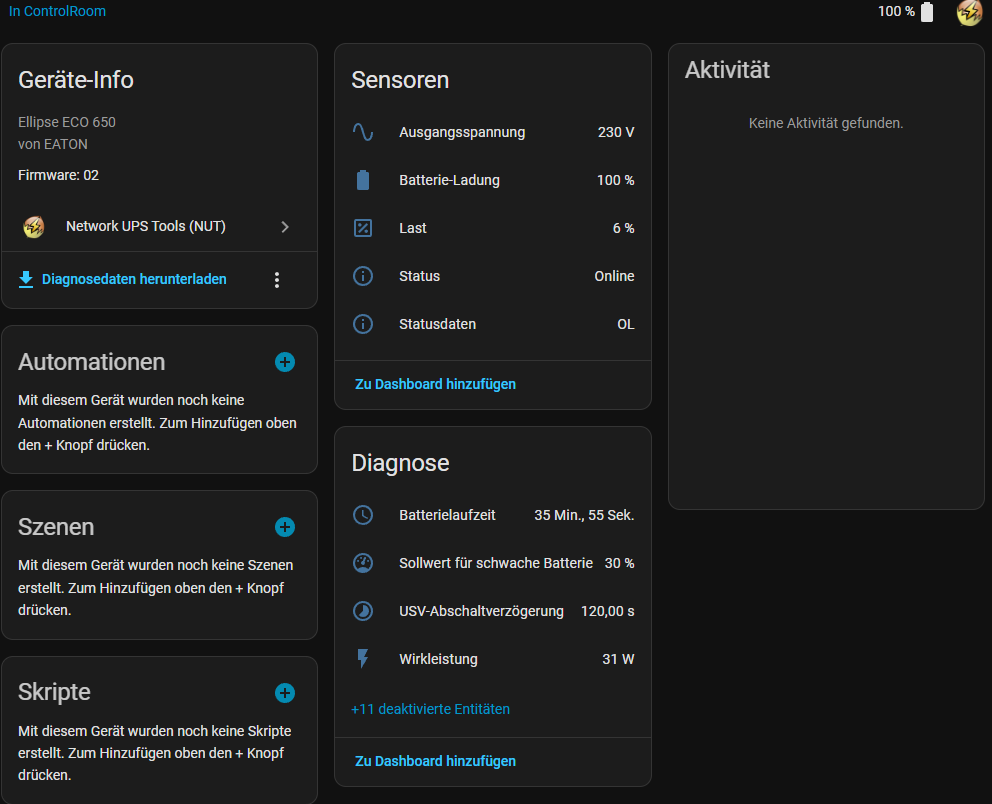This screenshot has height=804, width=992.
Task: Add a scene with the Szenen plus icon
Action: (x=285, y=527)
